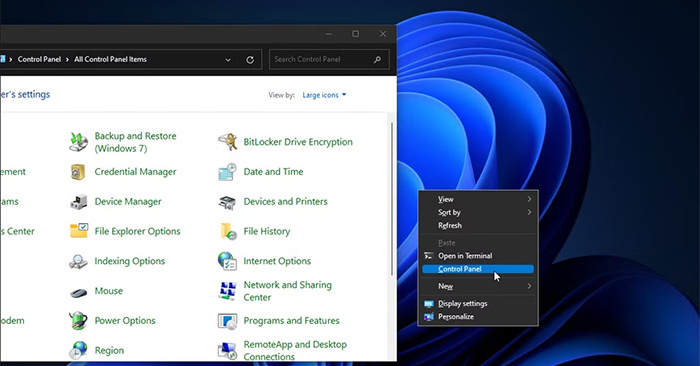Click the Network and Sharing Center icon
The image size is (700, 366).
pos(227,291)
